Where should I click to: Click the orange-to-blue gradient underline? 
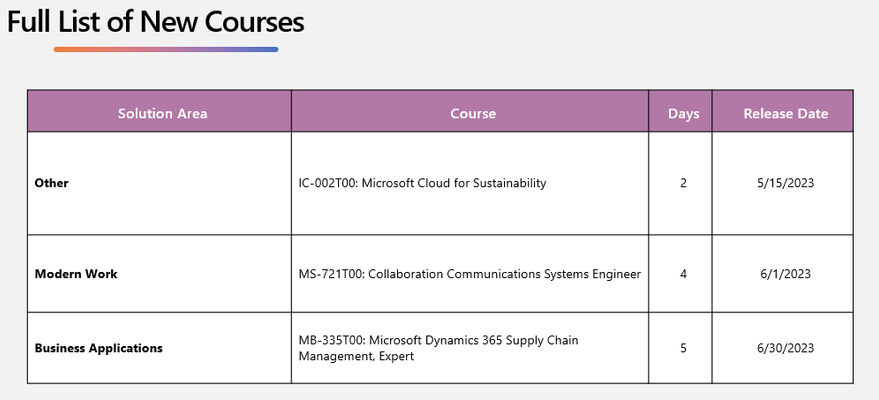pos(166,49)
